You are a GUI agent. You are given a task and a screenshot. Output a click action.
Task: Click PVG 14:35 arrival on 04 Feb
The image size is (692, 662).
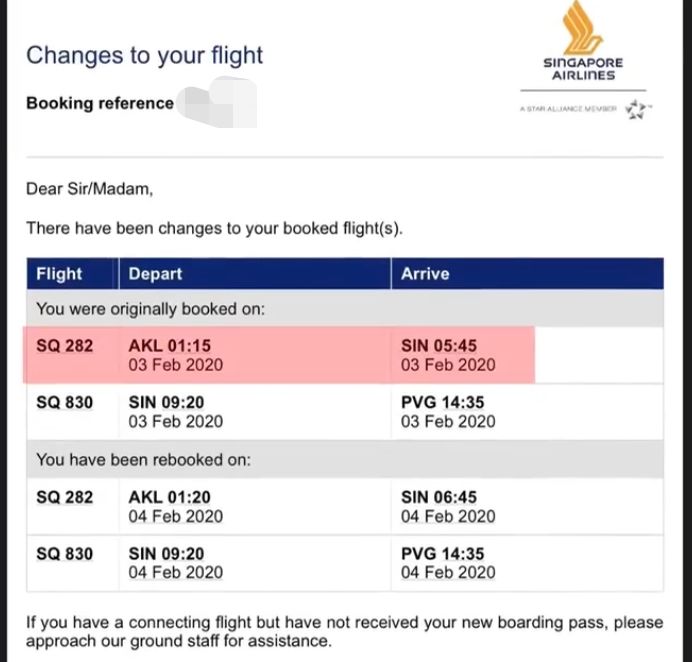pyautogui.click(x=447, y=562)
